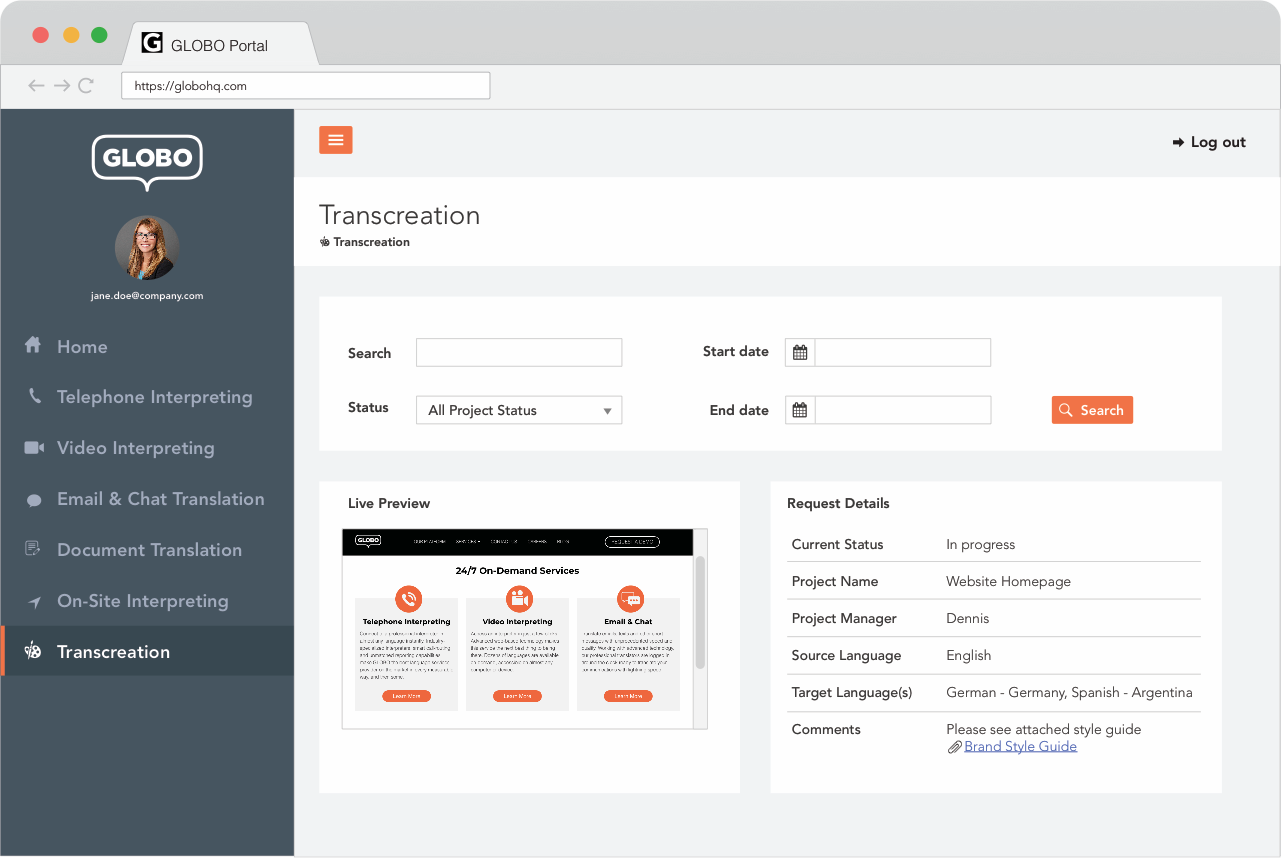
Task: Click the Website Homepage project name
Action: click(x=1008, y=582)
